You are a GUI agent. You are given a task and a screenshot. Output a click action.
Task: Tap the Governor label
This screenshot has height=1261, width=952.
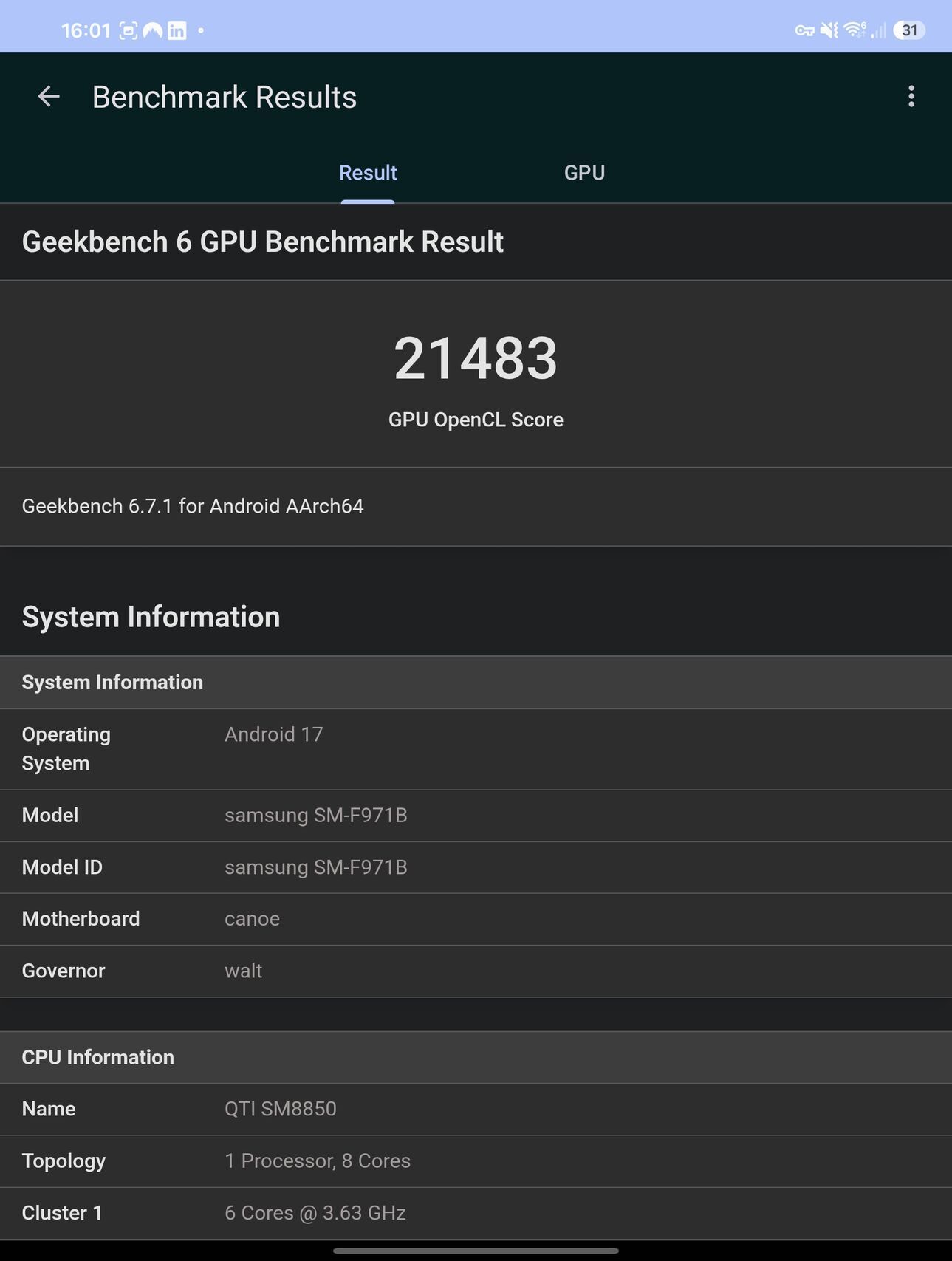(x=64, y=970)
